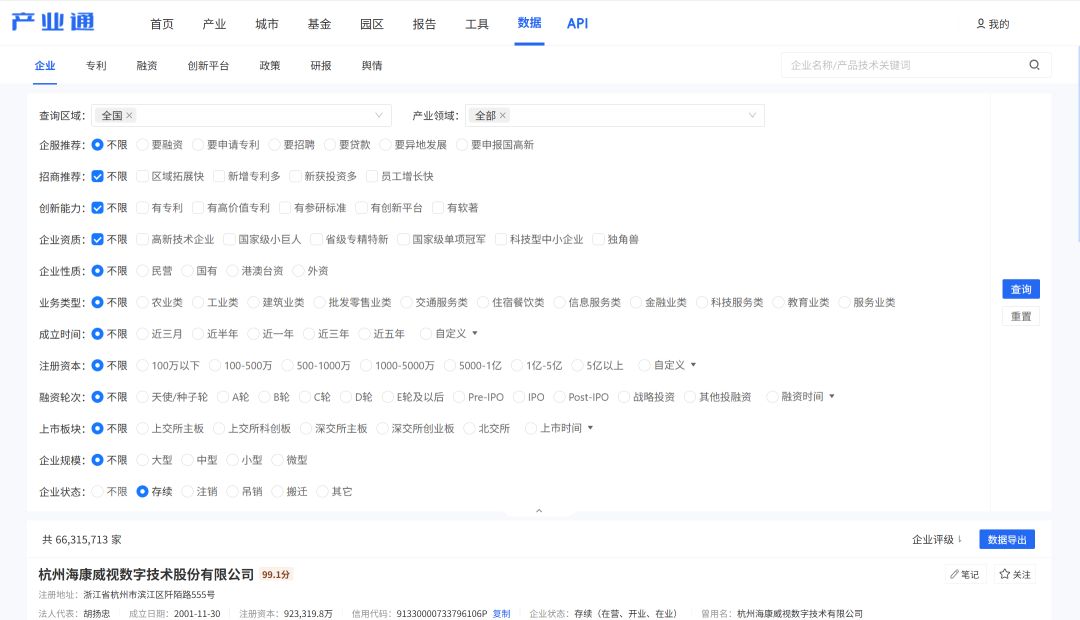Click the 关注 star icon button
Screen dimensions: 1080x620
(1014, 575)
